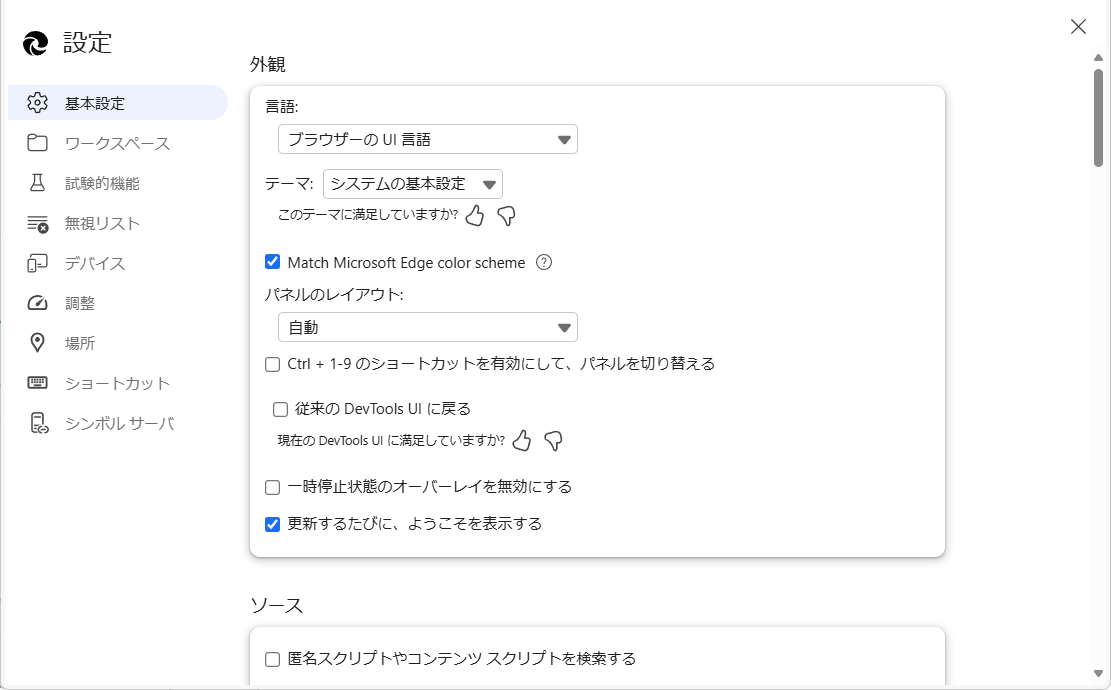
Task: Enable Ctrl + 1-9 のショートカット checkbox
Action: [x=272, y=364]
